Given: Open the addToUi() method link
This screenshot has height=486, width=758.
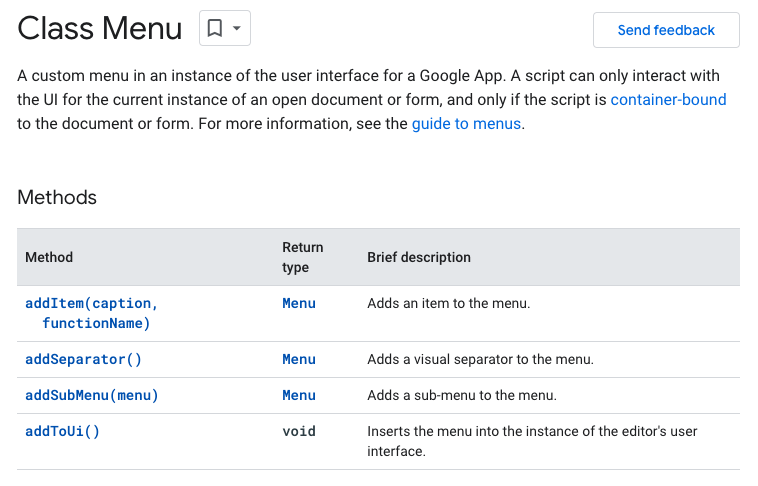Looking at the screenshot, I should pyautogui.click(x=62, y=431).
